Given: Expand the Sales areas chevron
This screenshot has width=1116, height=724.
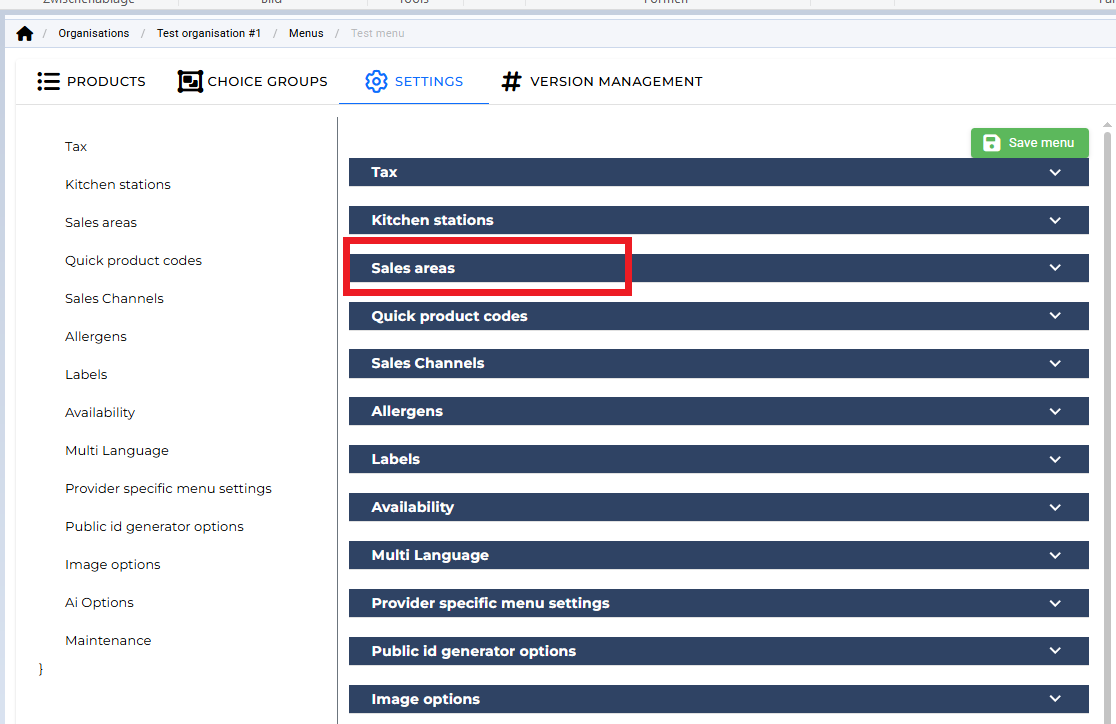Looking at the screenshot, I should tap(1055, 268).
